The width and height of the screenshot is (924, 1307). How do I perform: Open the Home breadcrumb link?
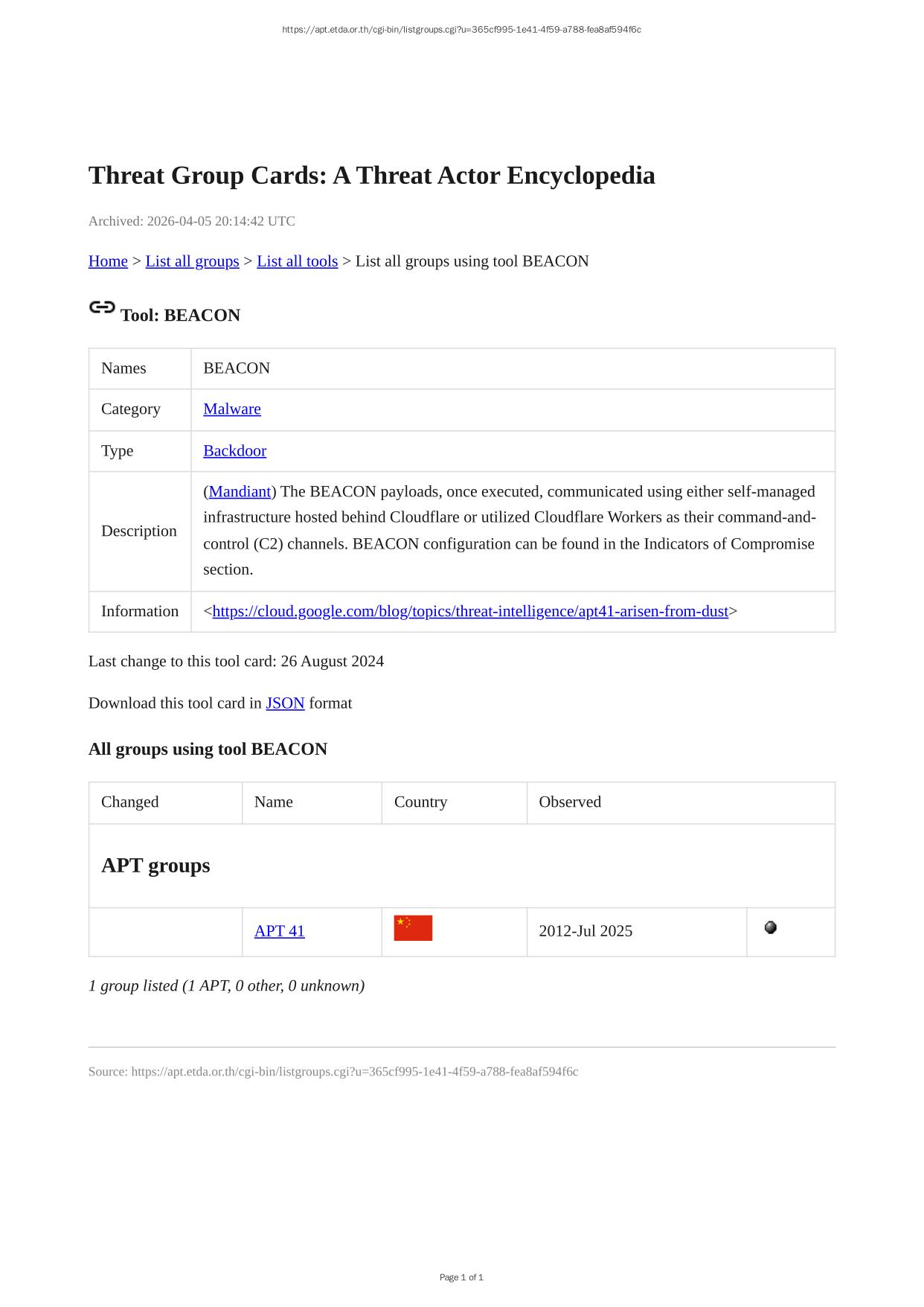(x=108, y=261)
